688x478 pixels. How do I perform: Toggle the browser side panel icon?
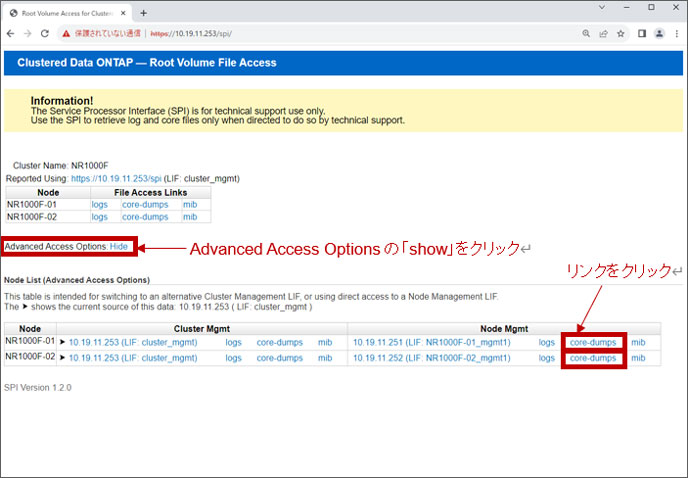coord(642,33)
